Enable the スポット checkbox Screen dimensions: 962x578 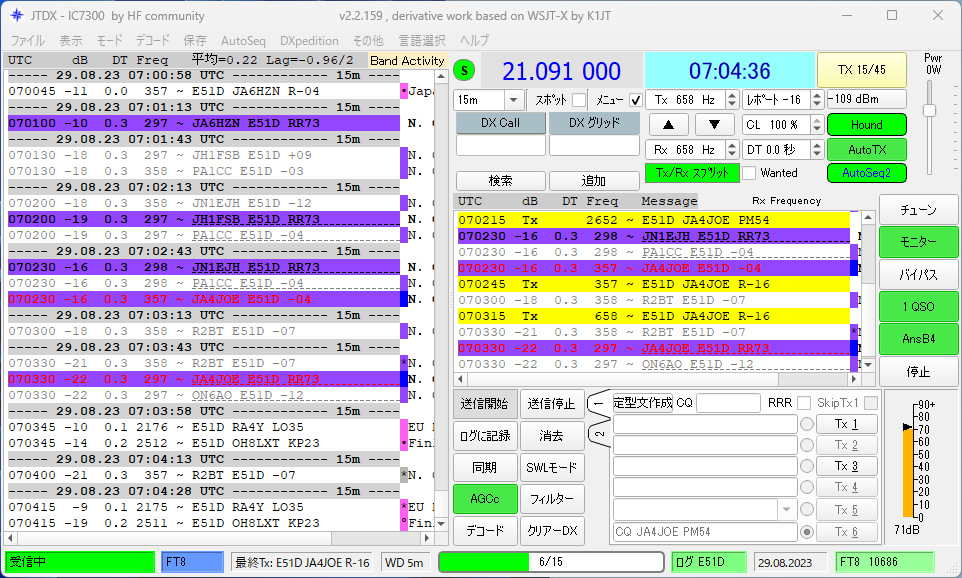coord(578,100)
